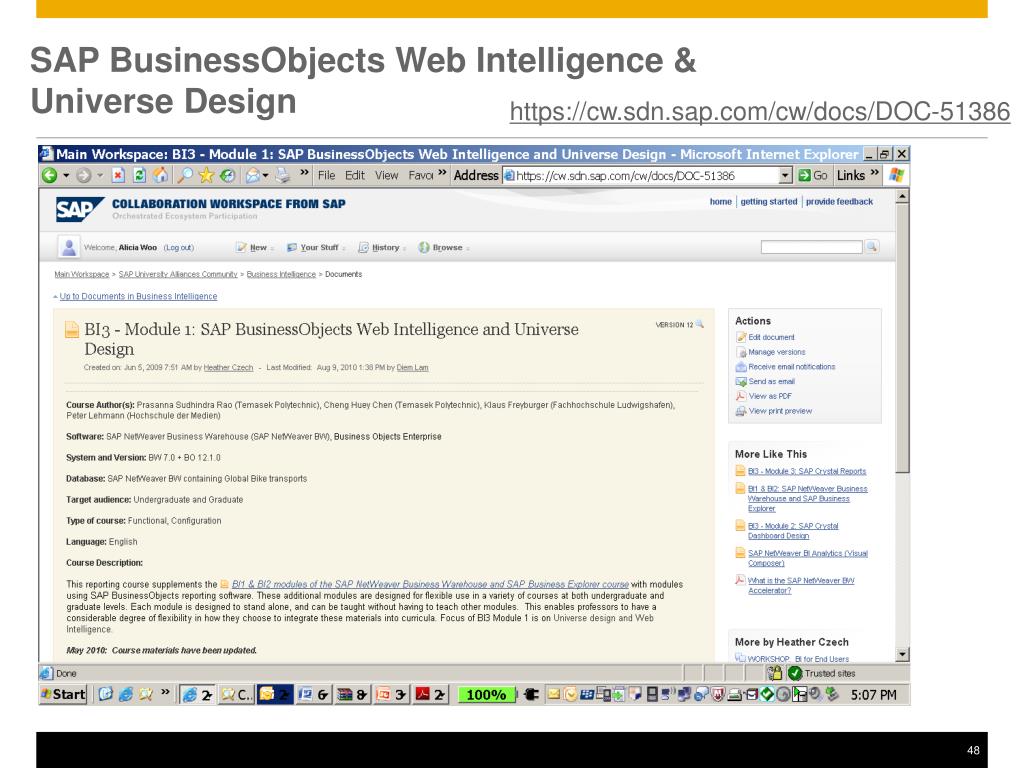Click Manage versions action

pyautogui.click(x=776, y=352)
